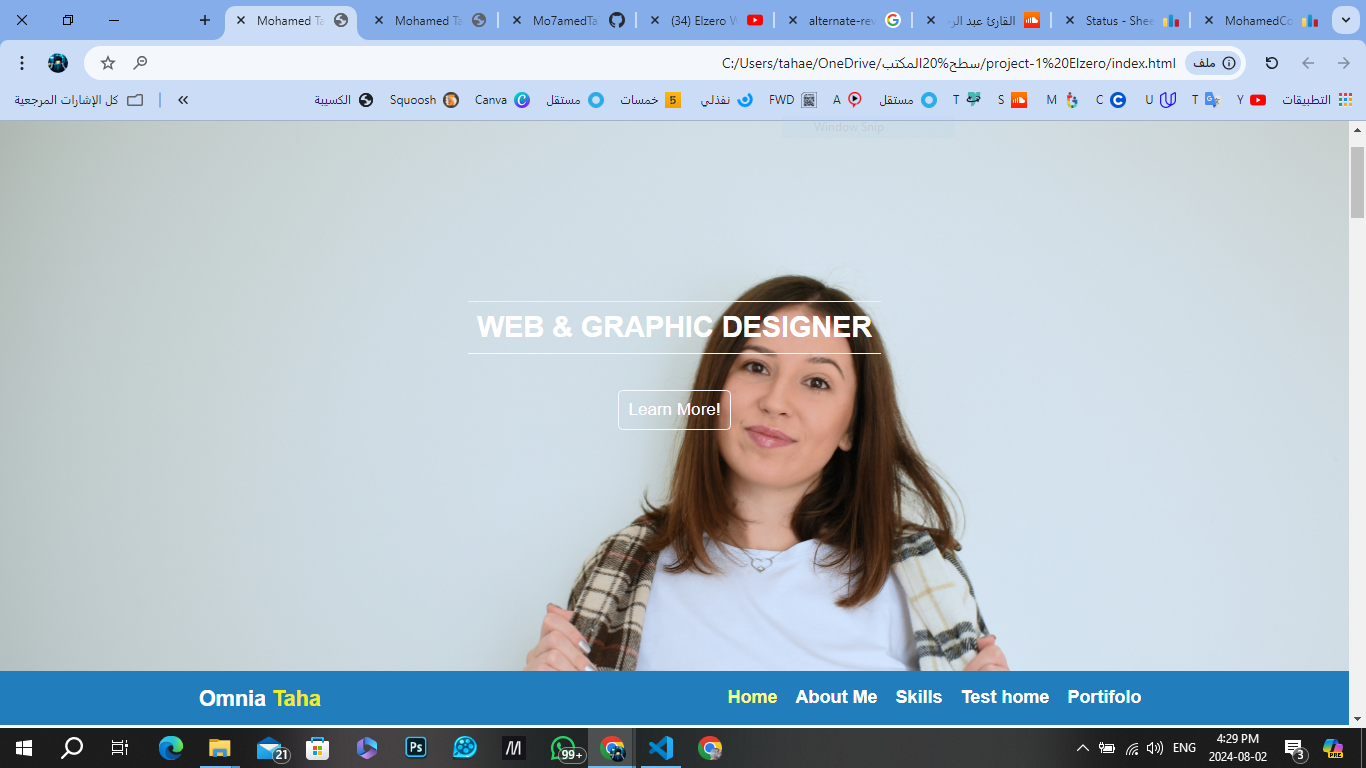The image size is (1366, 768).
Task: Click the site information icon in address bar
Action: [1229, 63]
